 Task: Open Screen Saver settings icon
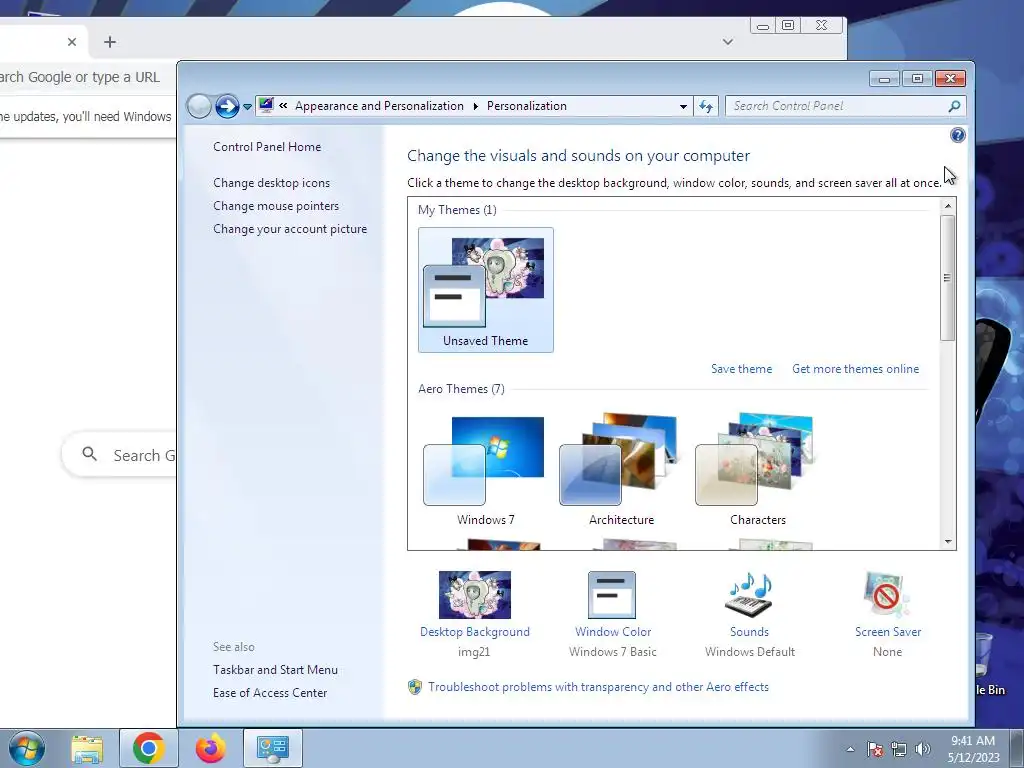tap(886, 595)
